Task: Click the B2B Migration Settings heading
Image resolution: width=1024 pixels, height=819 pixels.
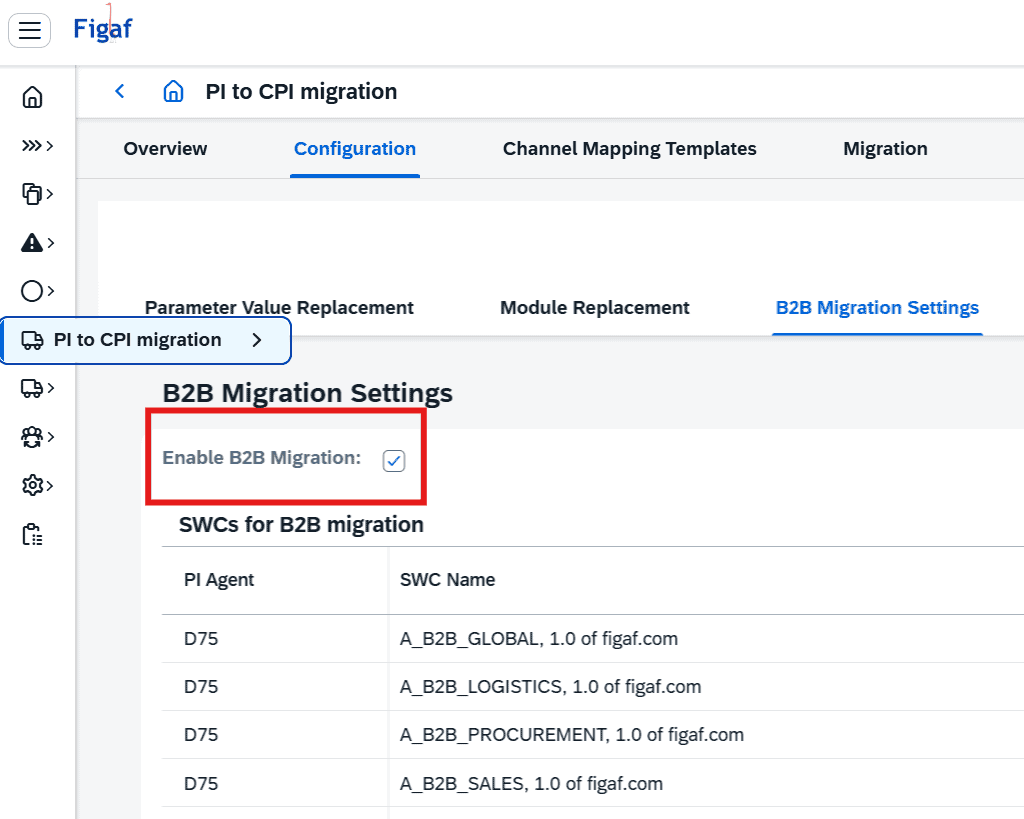Action: point(308,393)
